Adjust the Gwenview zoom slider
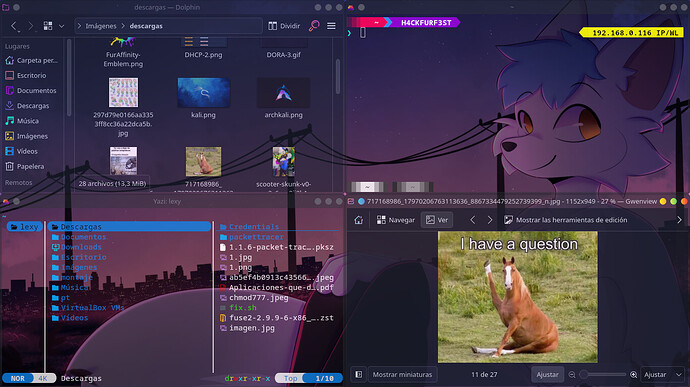The height and width of the screenshot is (387, 690). [602, 375]
